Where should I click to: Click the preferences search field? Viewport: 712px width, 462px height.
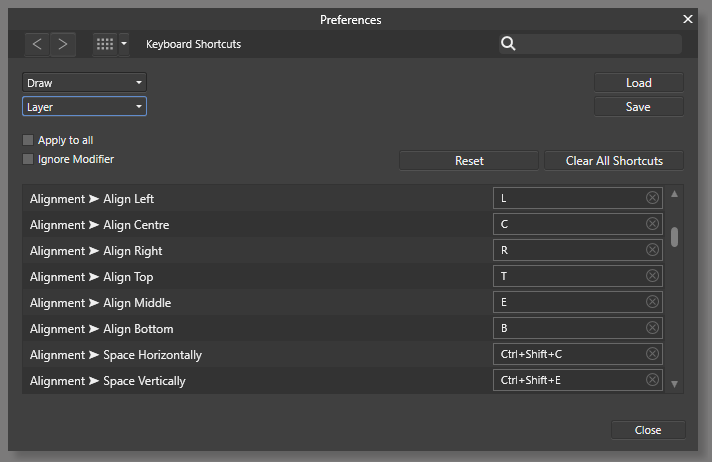coord(599,44)
